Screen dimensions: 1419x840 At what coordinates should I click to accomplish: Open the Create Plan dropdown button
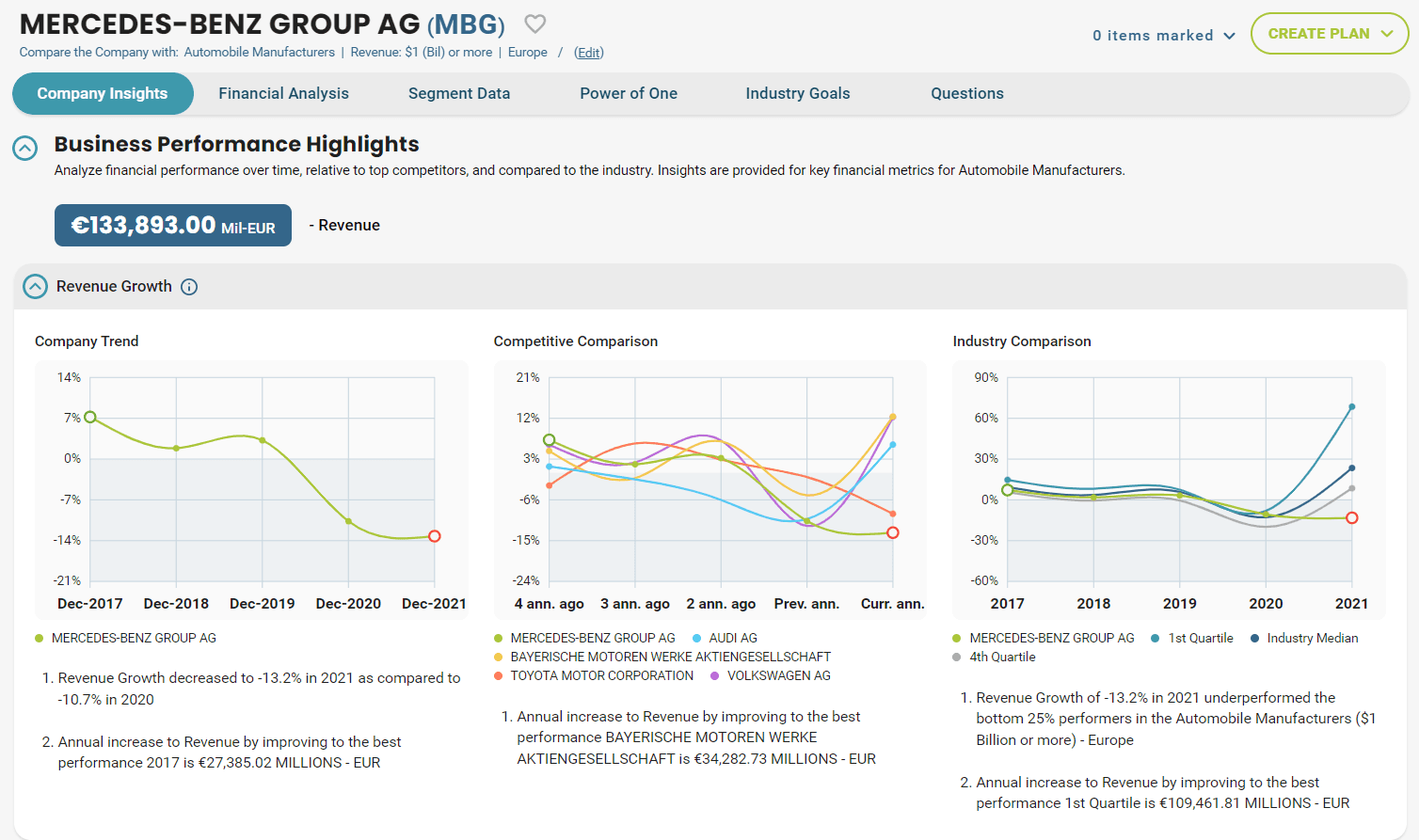click(1329, 34)
